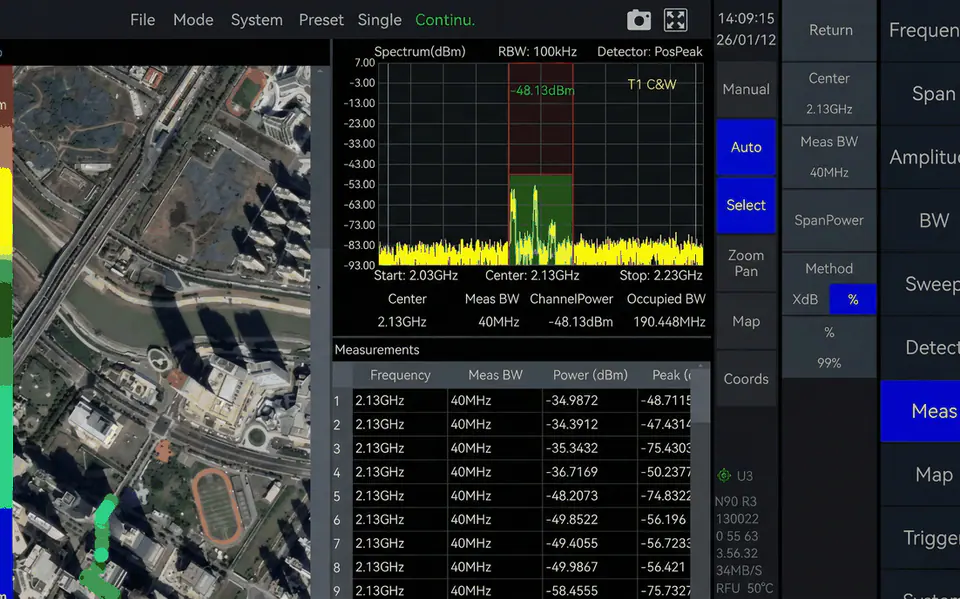Select measurement row 2 with power -34.3912
Image resolution: width=960 pixels, height=599 pixels.
513,424
